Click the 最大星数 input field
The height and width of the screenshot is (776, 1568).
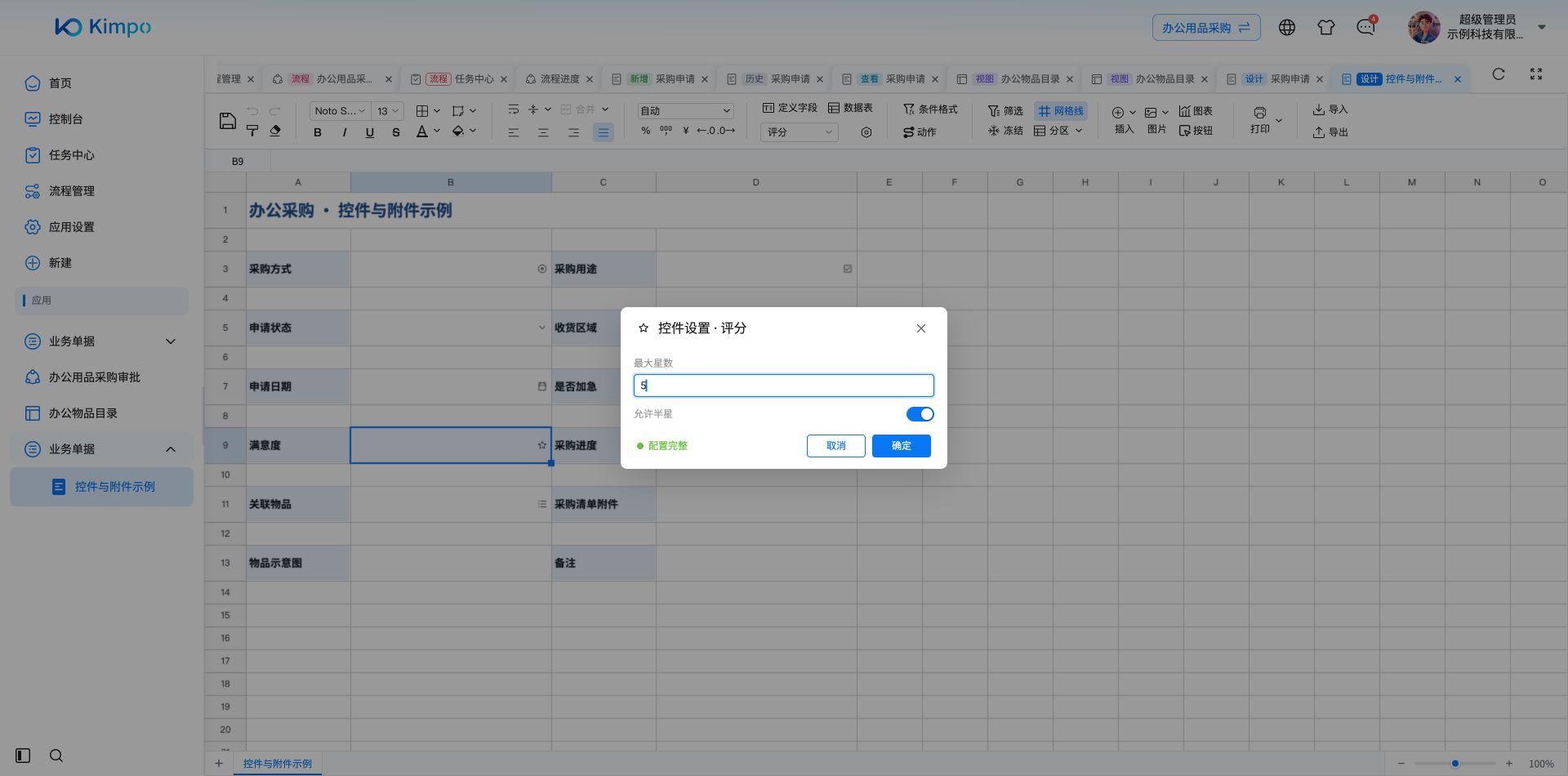point(784,386)
